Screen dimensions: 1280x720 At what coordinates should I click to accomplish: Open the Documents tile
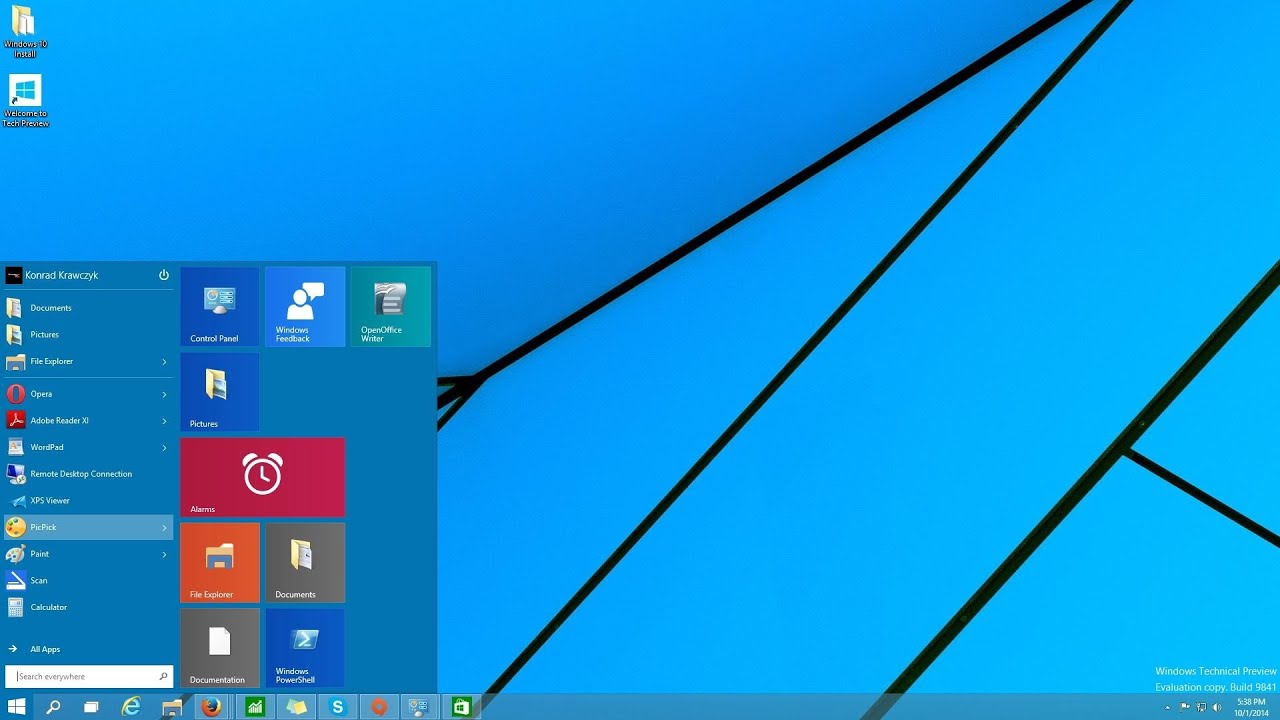tap(305, 562)
